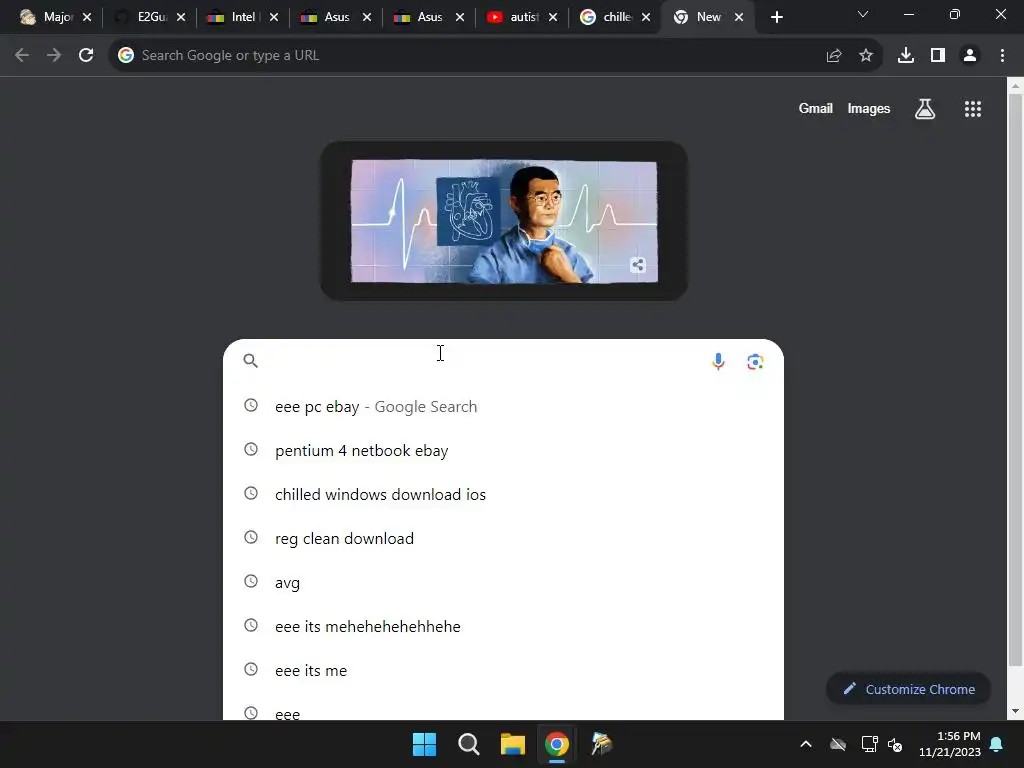The width and height of the screenshot is (1024, 768).
Task: Click OneDrive cloud tray icon
Action: tap(838, 744)
